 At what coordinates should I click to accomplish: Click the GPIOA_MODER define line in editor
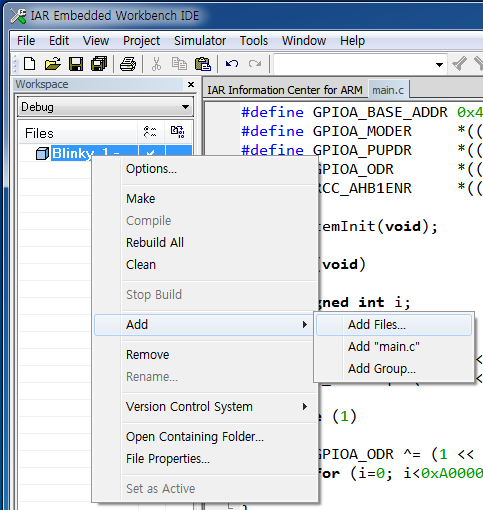click(362, 131)
